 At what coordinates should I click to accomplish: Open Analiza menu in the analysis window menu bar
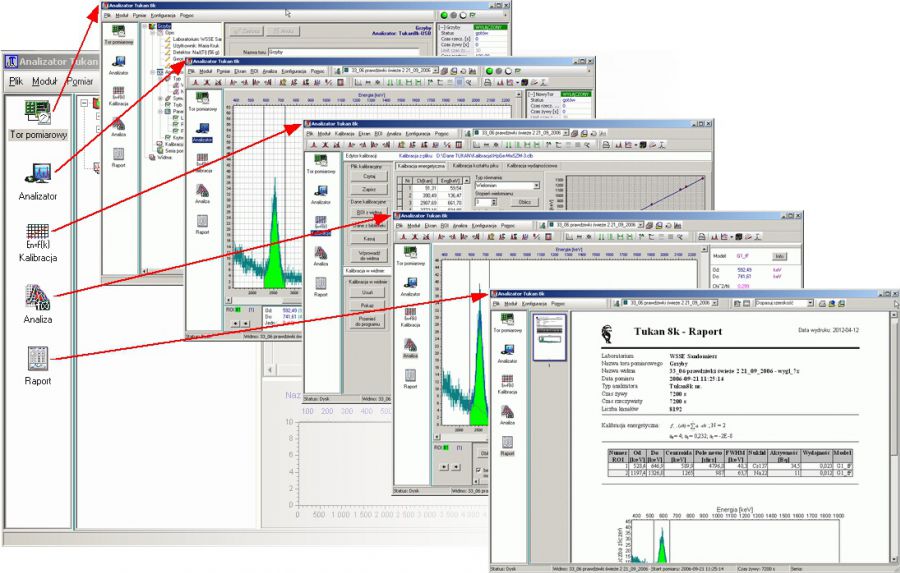460,226
